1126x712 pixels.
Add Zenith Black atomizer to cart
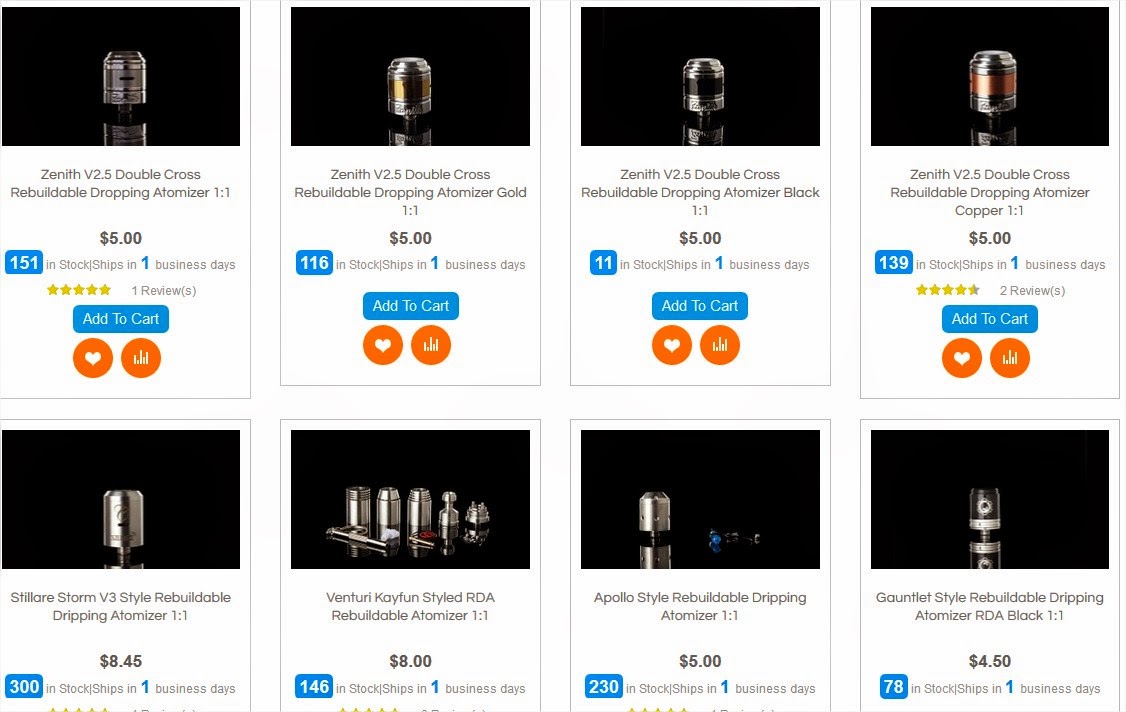700,306
